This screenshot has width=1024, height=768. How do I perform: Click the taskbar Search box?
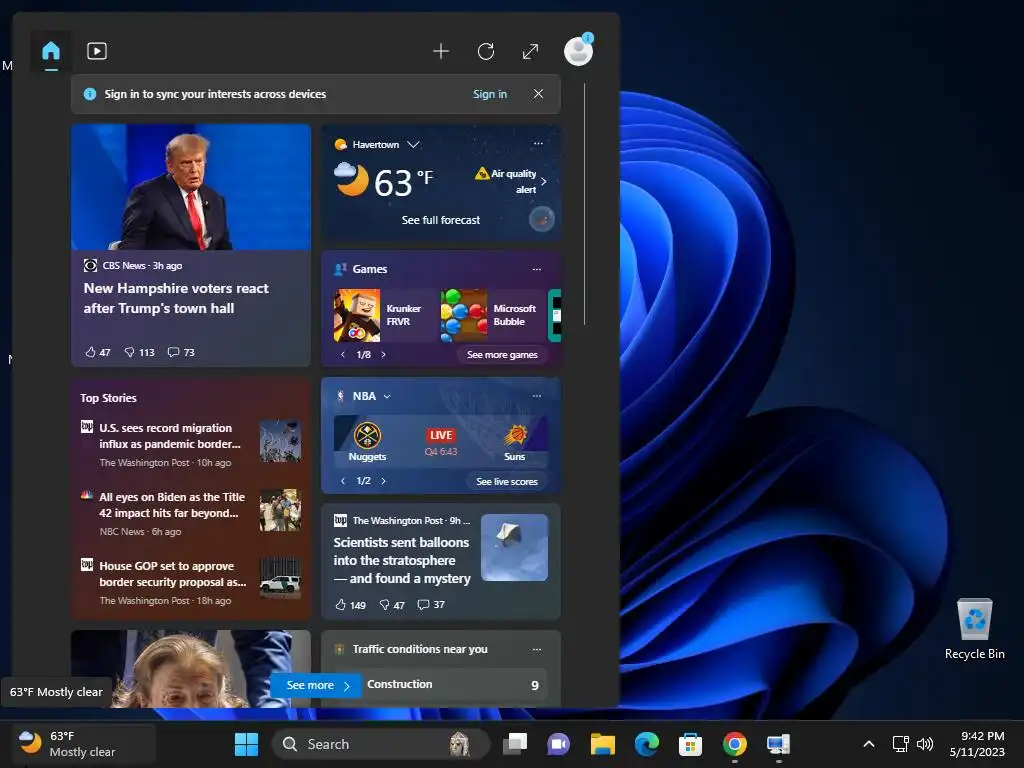click(x=380, y=744)
